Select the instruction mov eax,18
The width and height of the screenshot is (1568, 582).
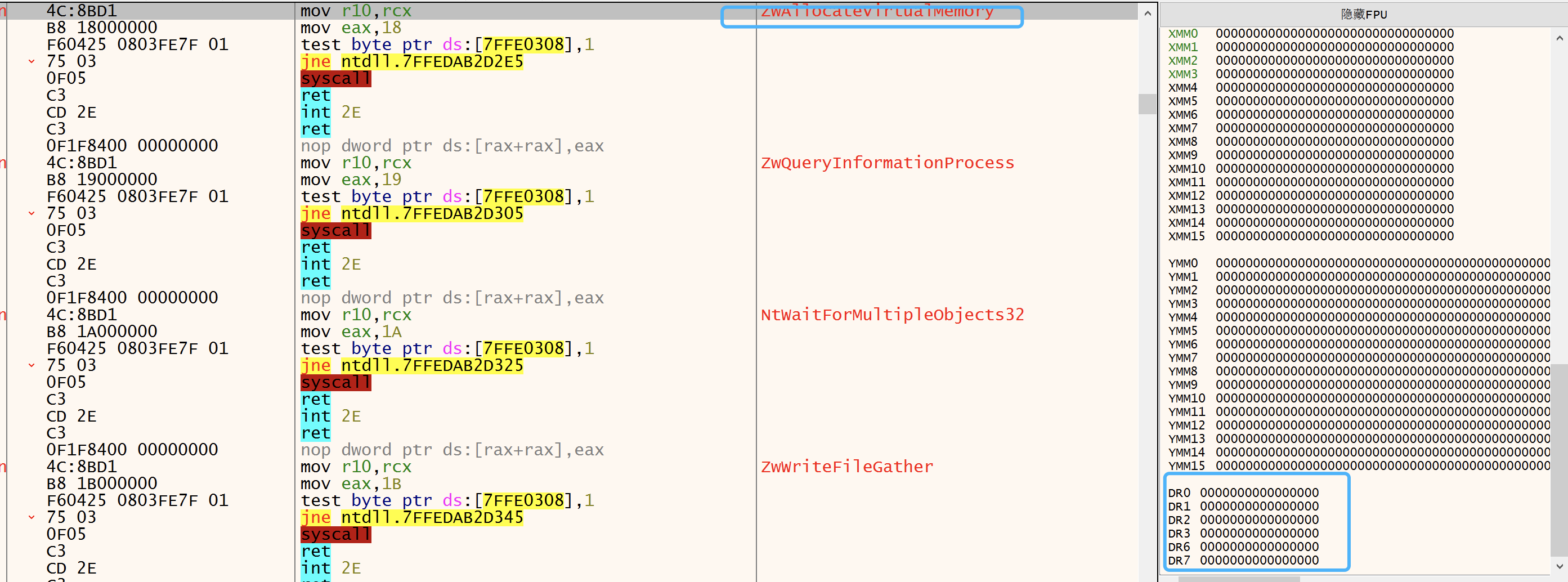[351, 28]
